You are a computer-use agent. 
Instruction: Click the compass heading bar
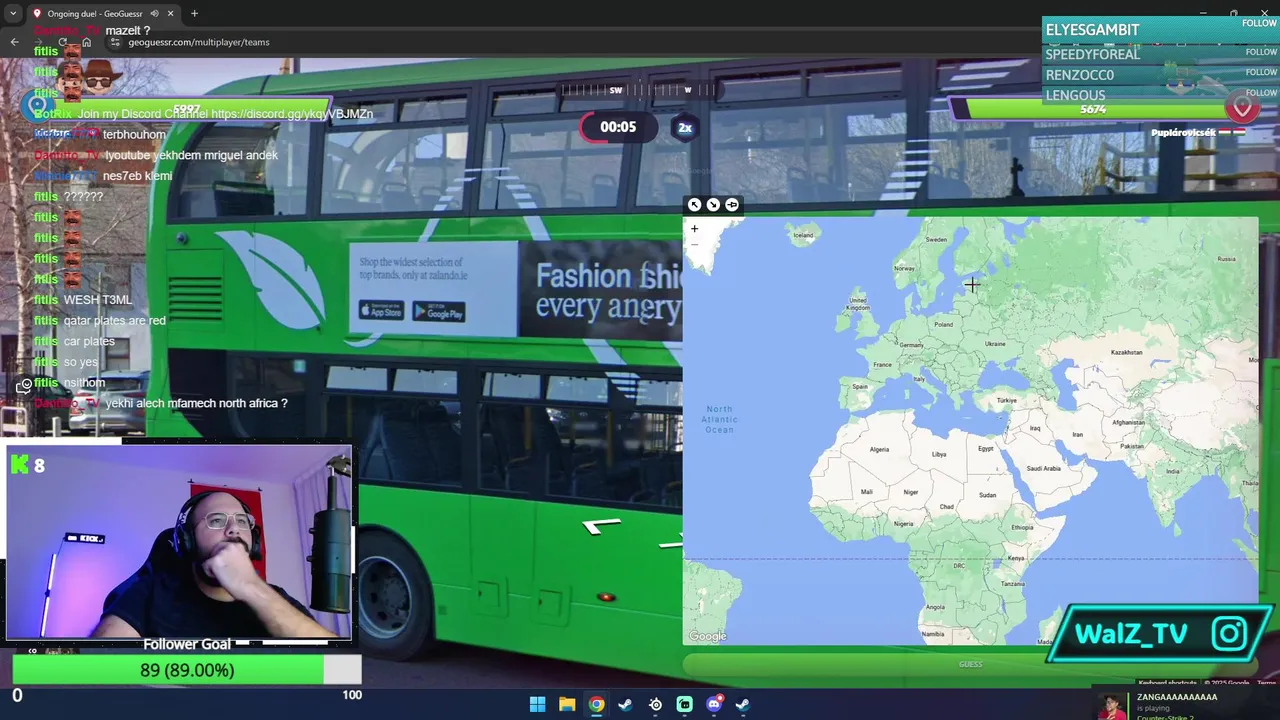pyautogui.click(x=640, y=90)
